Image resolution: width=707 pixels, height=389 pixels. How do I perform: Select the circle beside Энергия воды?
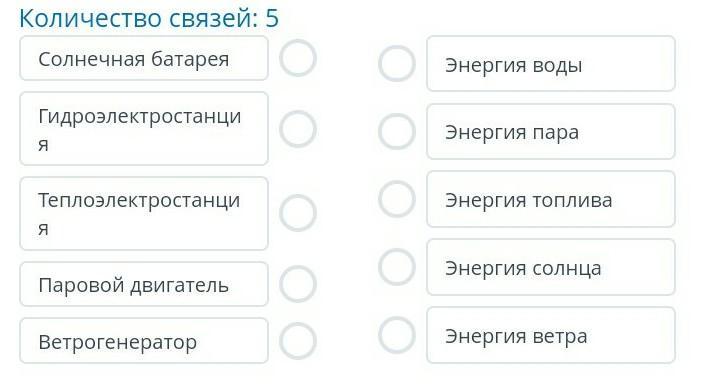point(397,64)
